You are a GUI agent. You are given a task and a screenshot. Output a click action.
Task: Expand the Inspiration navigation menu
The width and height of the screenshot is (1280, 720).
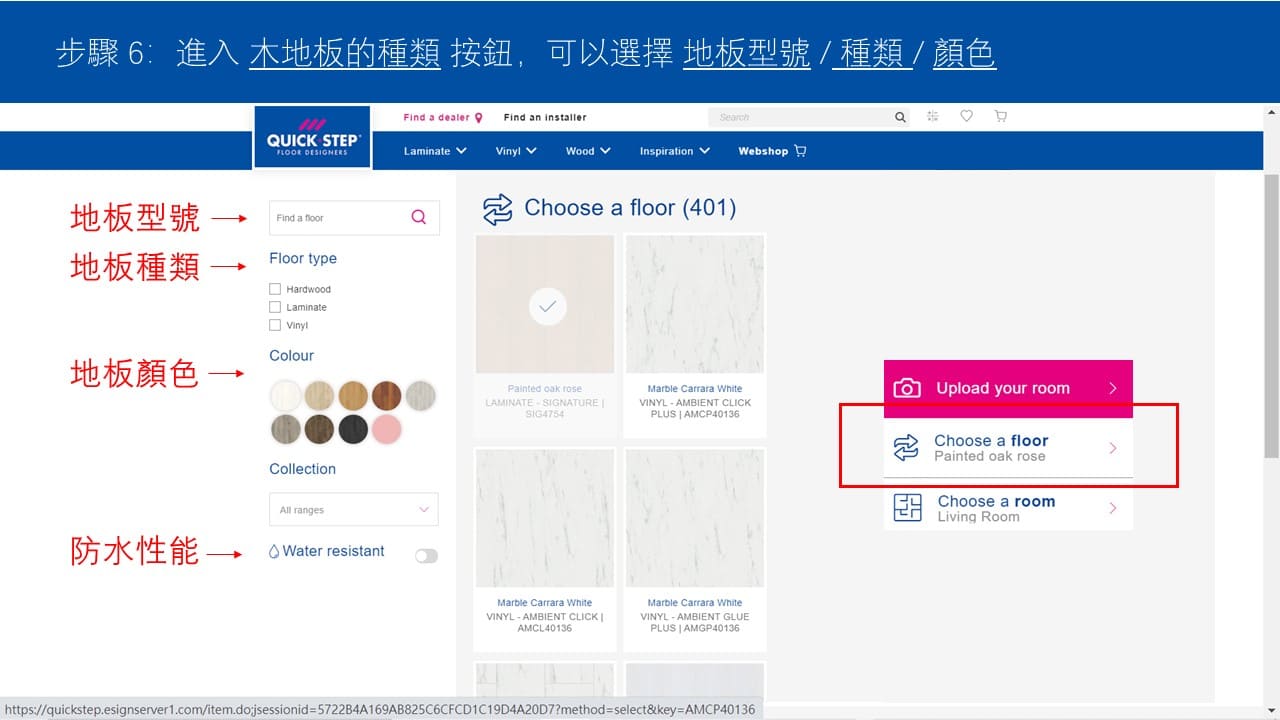point(674,151)
